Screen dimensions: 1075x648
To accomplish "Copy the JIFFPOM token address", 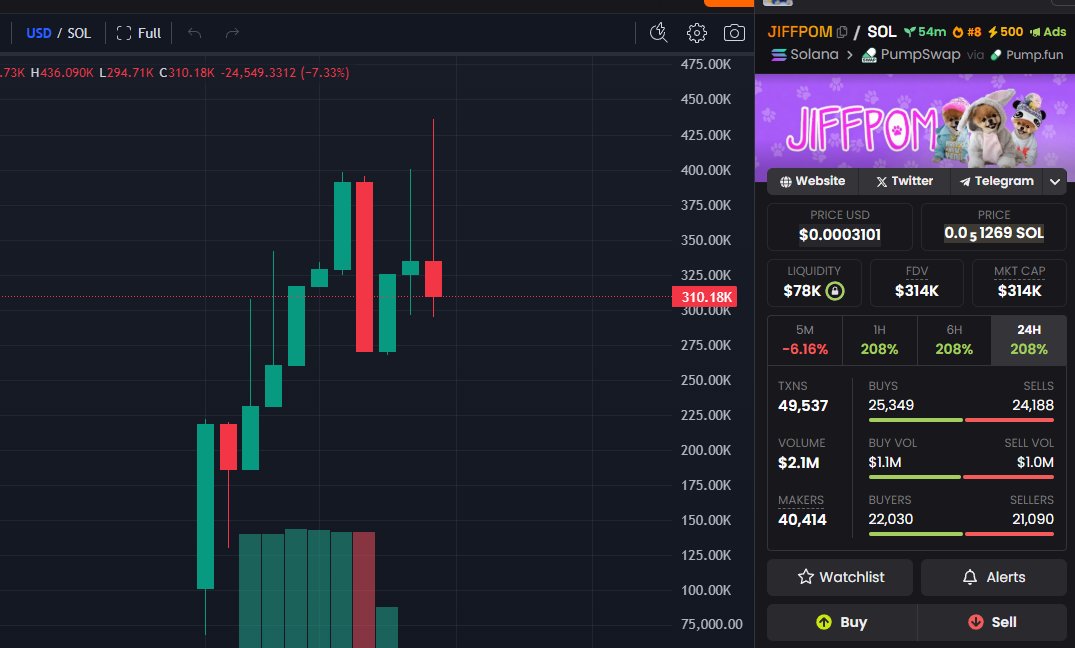I will [842, 32].
